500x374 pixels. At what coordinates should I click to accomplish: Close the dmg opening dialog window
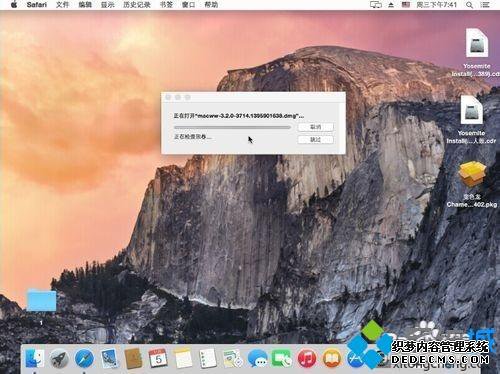(x=168, y=97)
